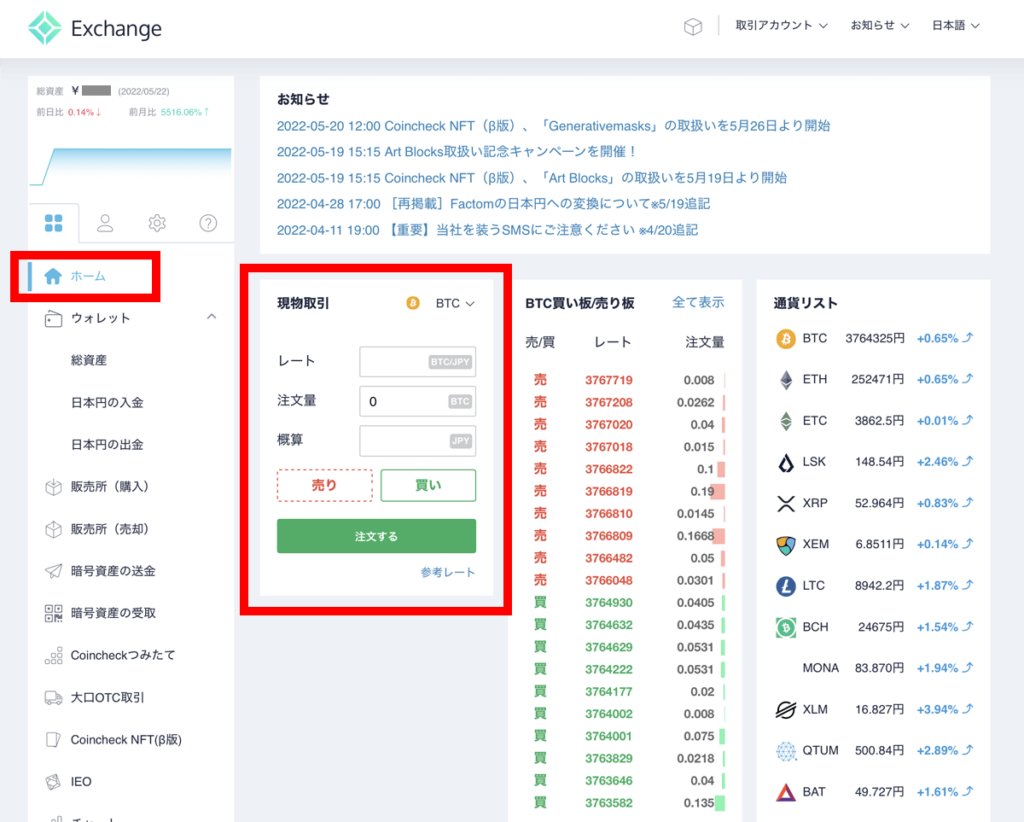
Task: Click the paper plane 暗号資産の送金 icon
Action: pos(53,571)
